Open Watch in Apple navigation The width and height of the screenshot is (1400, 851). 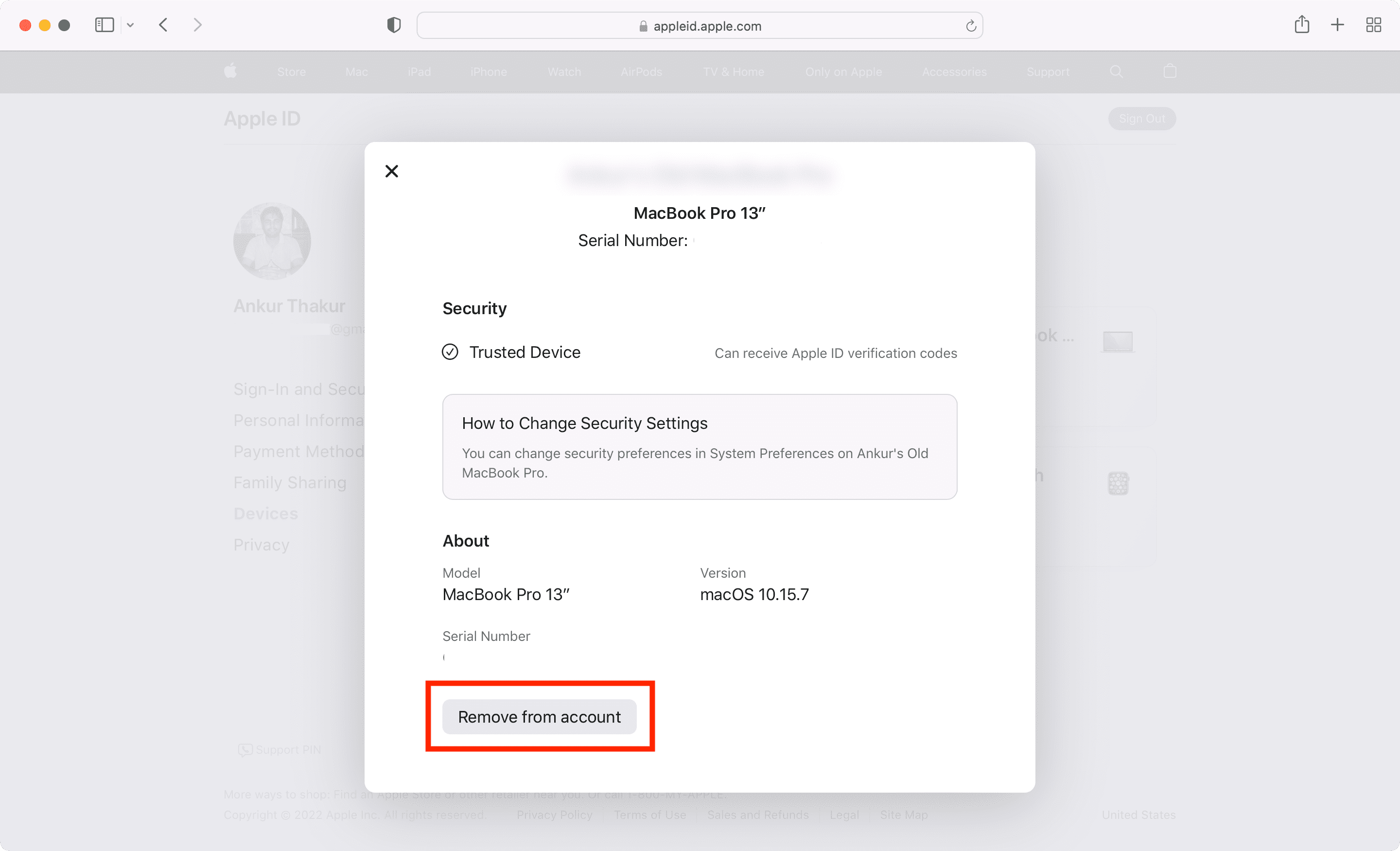[x=564, y=71]
